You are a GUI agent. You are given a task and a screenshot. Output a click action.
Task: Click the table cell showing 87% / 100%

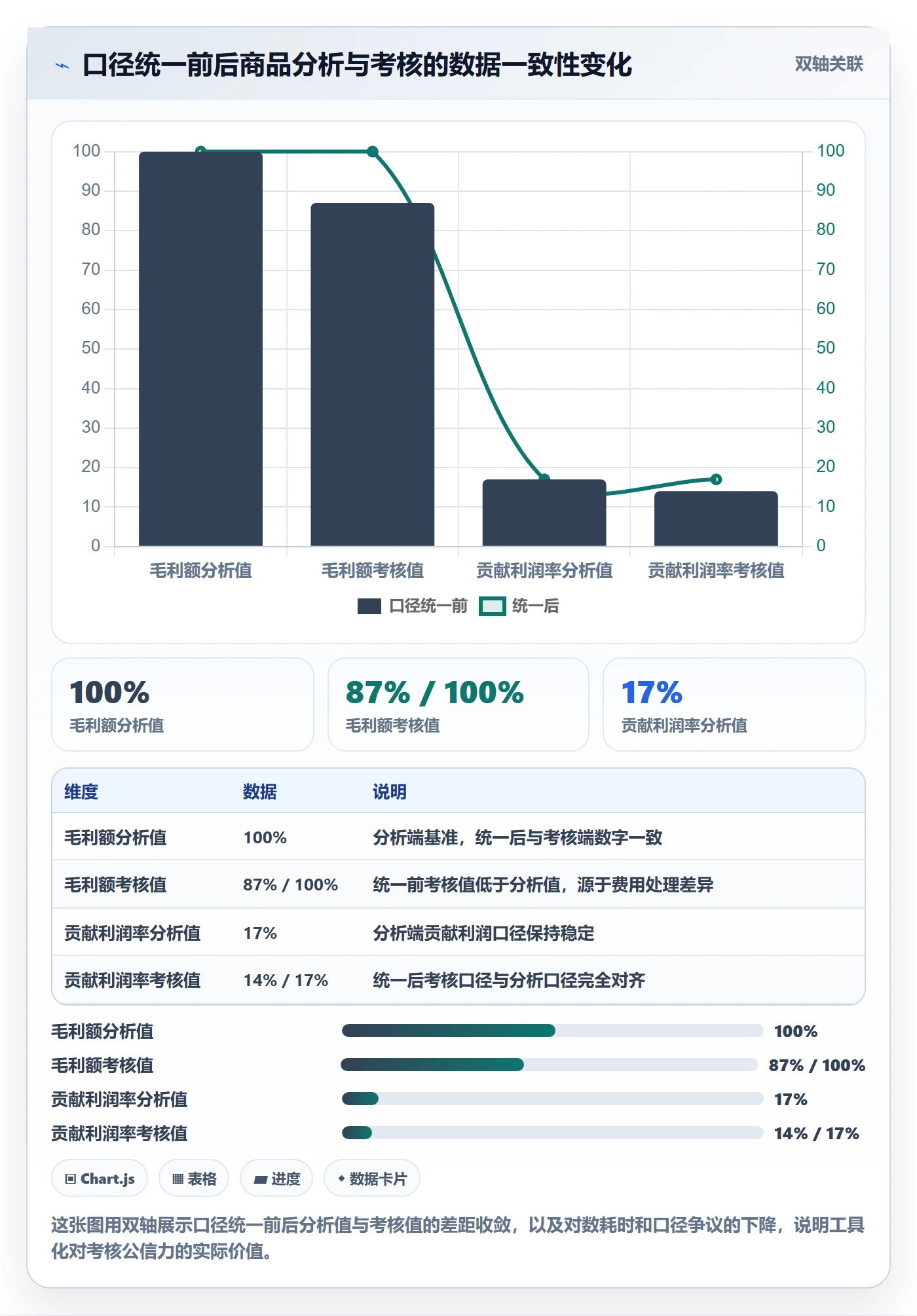[291, 885]
